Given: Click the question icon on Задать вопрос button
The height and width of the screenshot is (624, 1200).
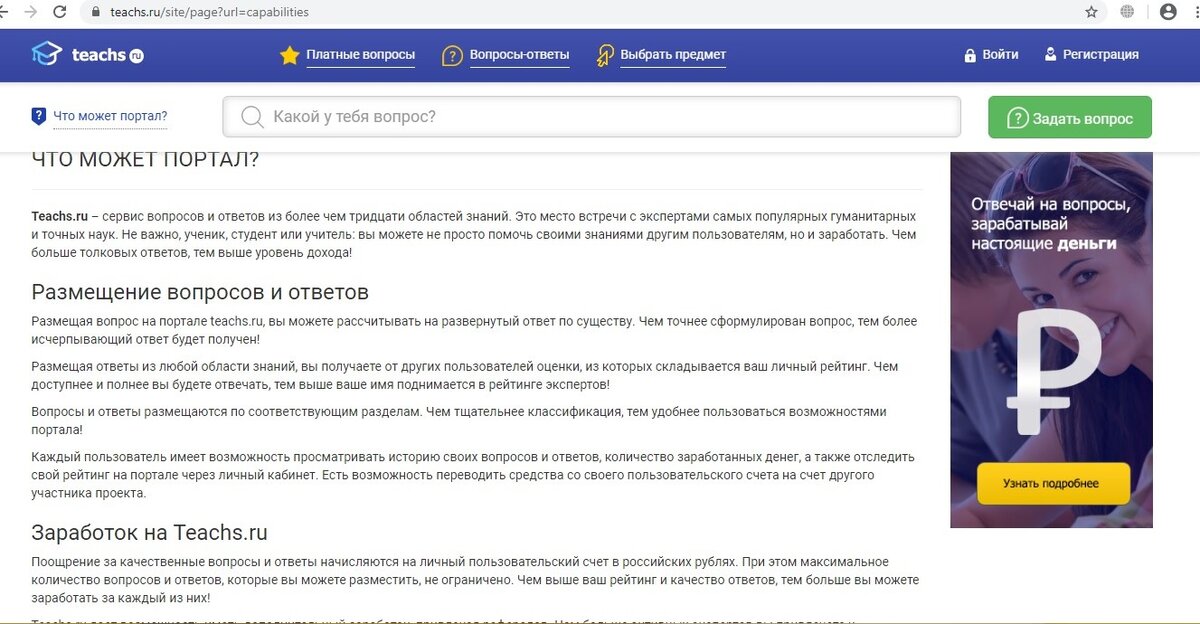Looking at the screenshot, I should [x=1018, y=118].
